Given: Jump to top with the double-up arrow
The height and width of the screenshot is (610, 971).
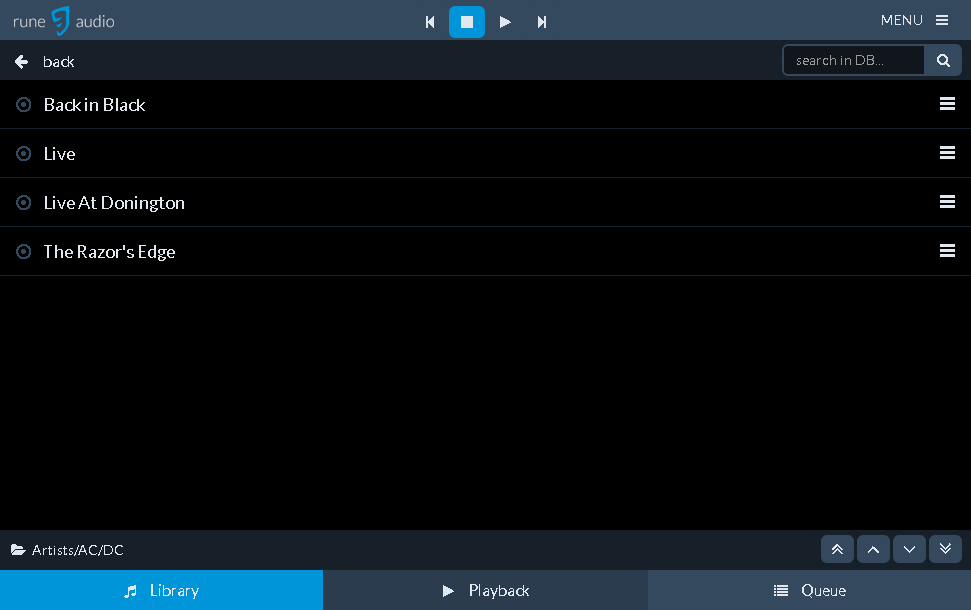Looking at the screenshot, I should click(837, 549).
